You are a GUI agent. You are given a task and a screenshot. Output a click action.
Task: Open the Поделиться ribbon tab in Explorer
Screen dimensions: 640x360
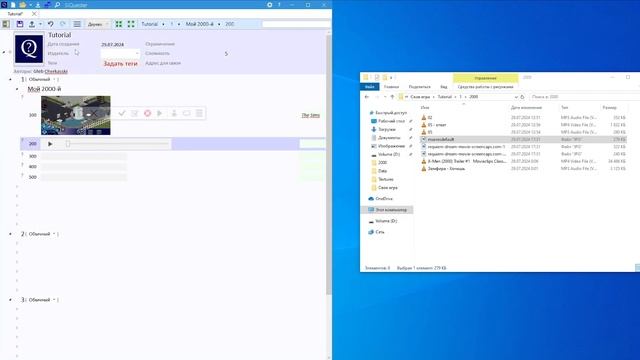pos(419,87)
